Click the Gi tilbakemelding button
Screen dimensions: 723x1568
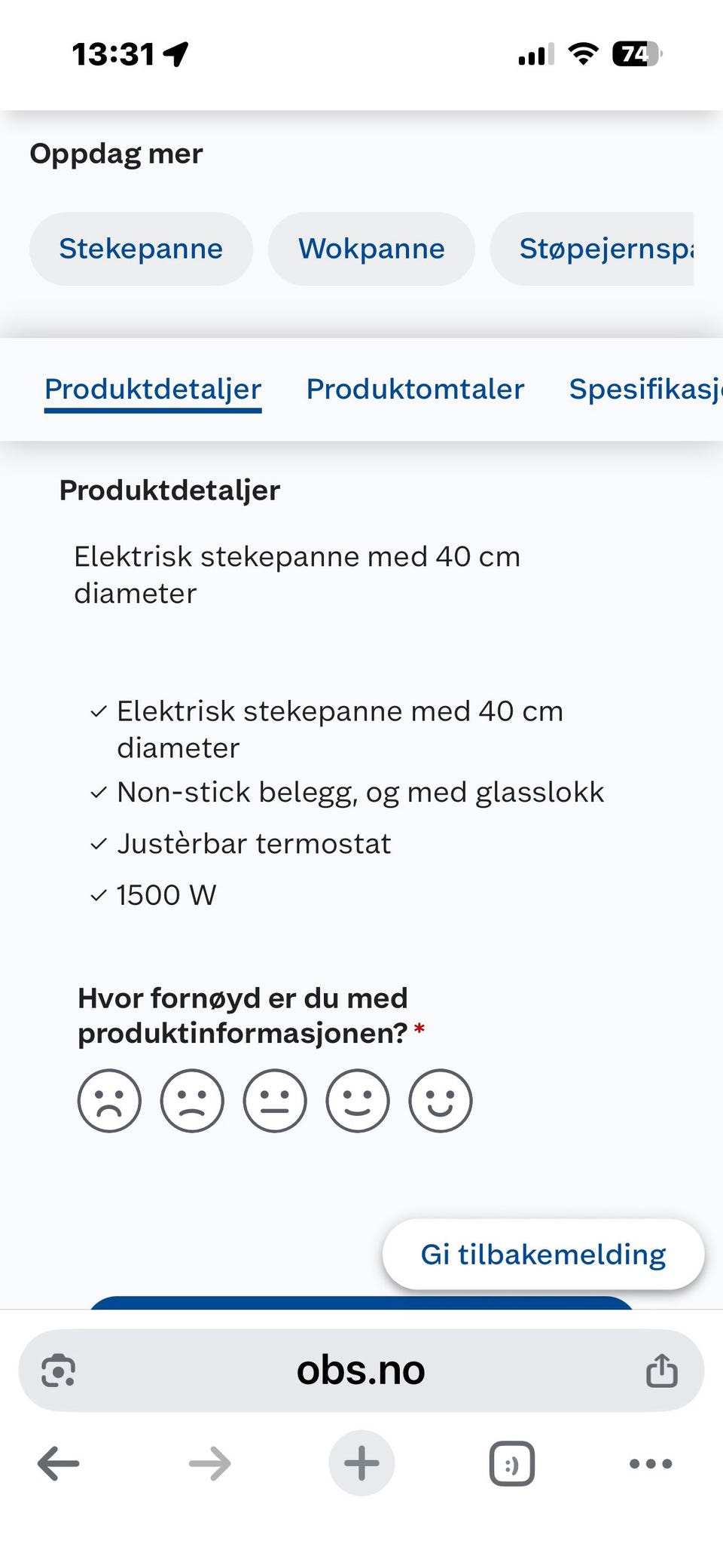coord(543,1255)
